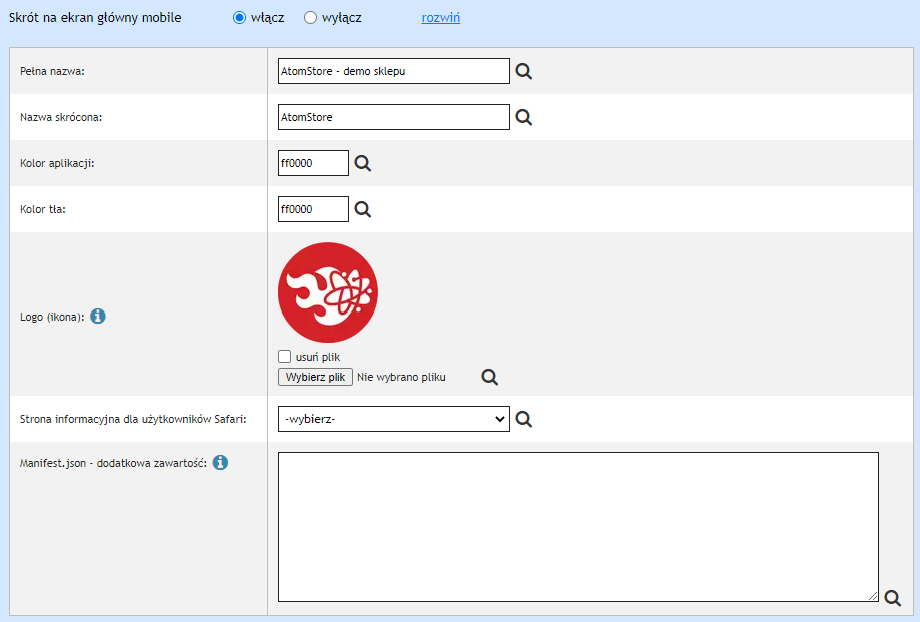Click the 'rozwiń' link

(x=441, y=18)
